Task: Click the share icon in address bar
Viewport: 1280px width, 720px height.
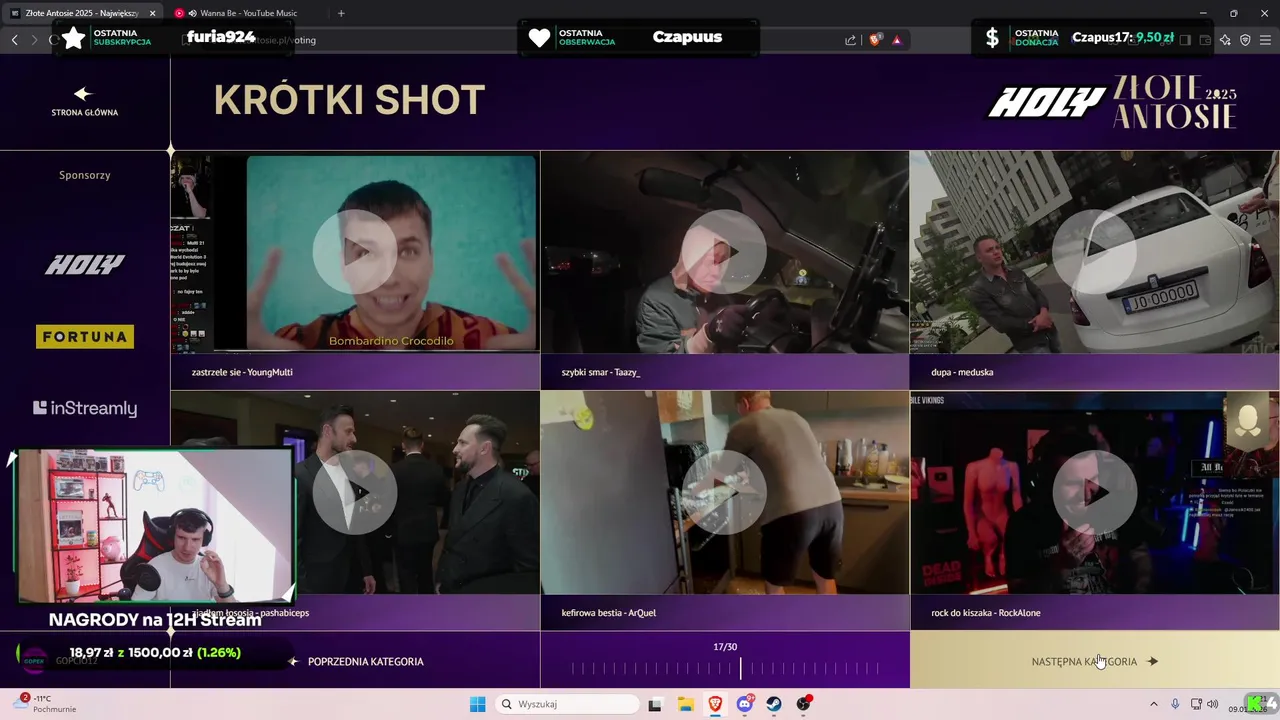Action: [x=850, y=40]
